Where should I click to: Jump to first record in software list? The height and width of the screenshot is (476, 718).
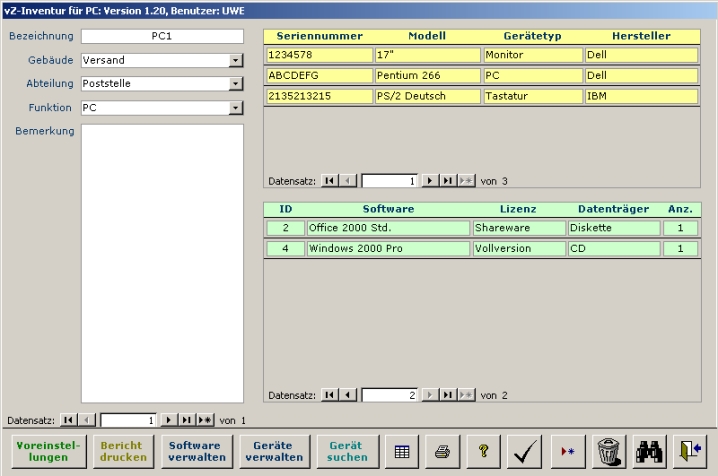click(329, 395)
